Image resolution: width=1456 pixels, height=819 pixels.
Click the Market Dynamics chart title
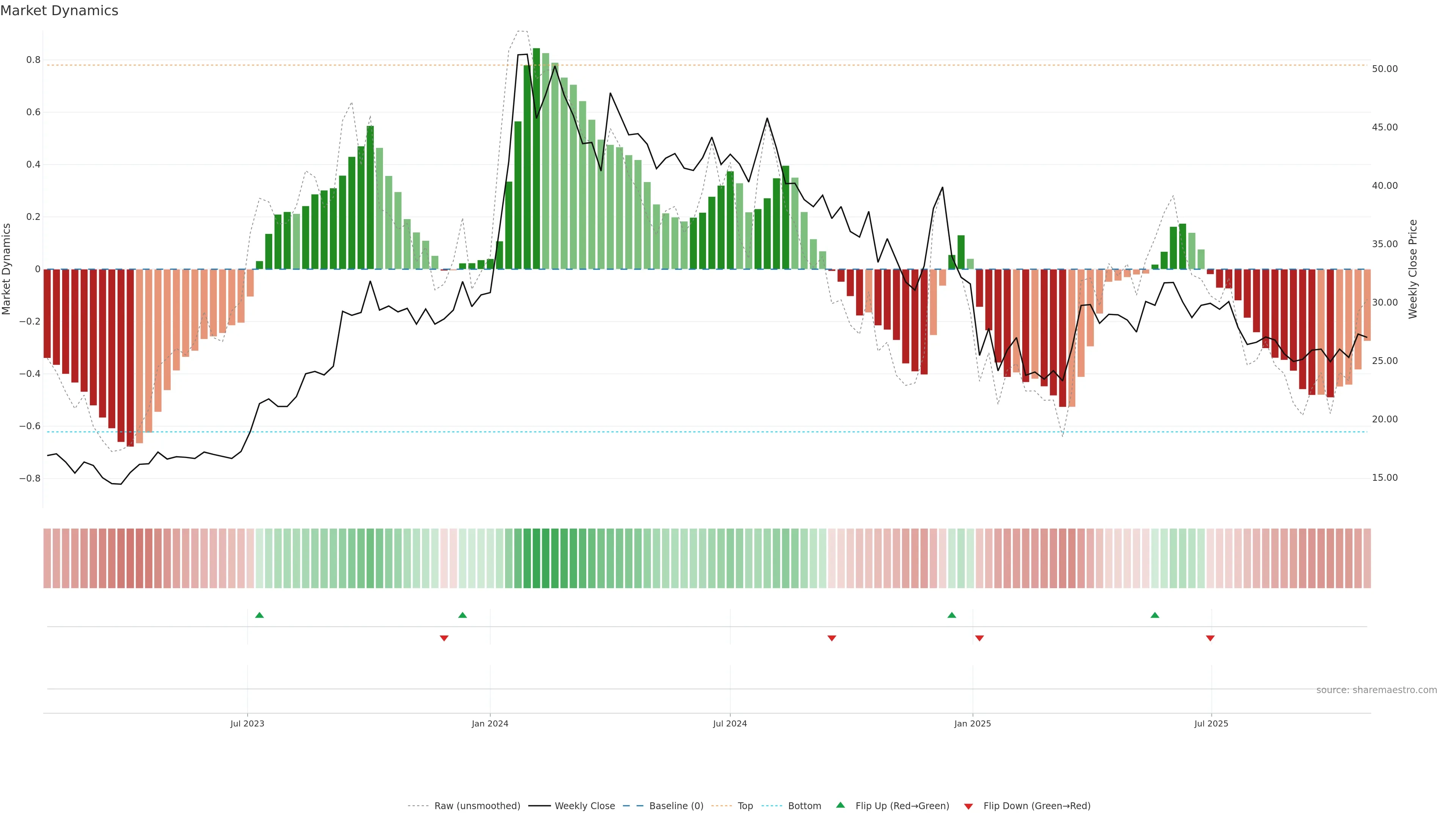coord(60,11)
